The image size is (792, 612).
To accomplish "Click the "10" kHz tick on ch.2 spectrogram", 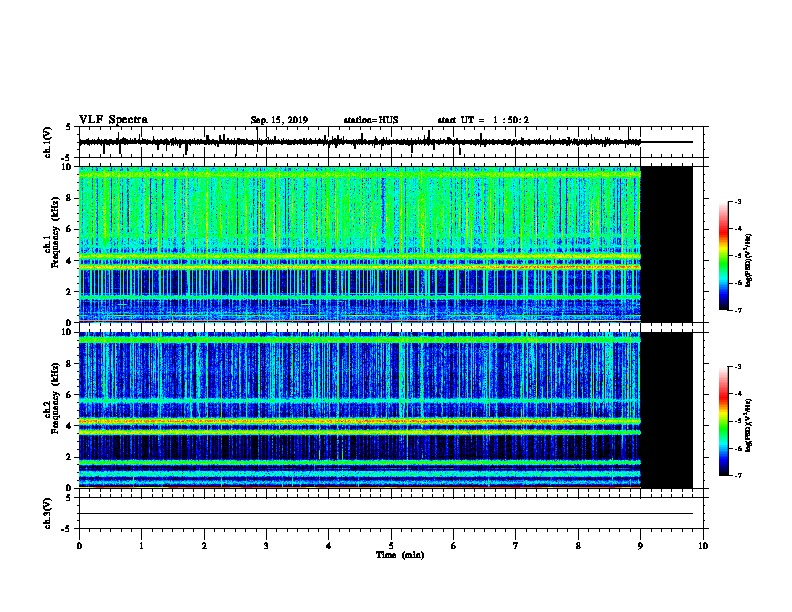I will pyautogui.click(x=67, y=332).
